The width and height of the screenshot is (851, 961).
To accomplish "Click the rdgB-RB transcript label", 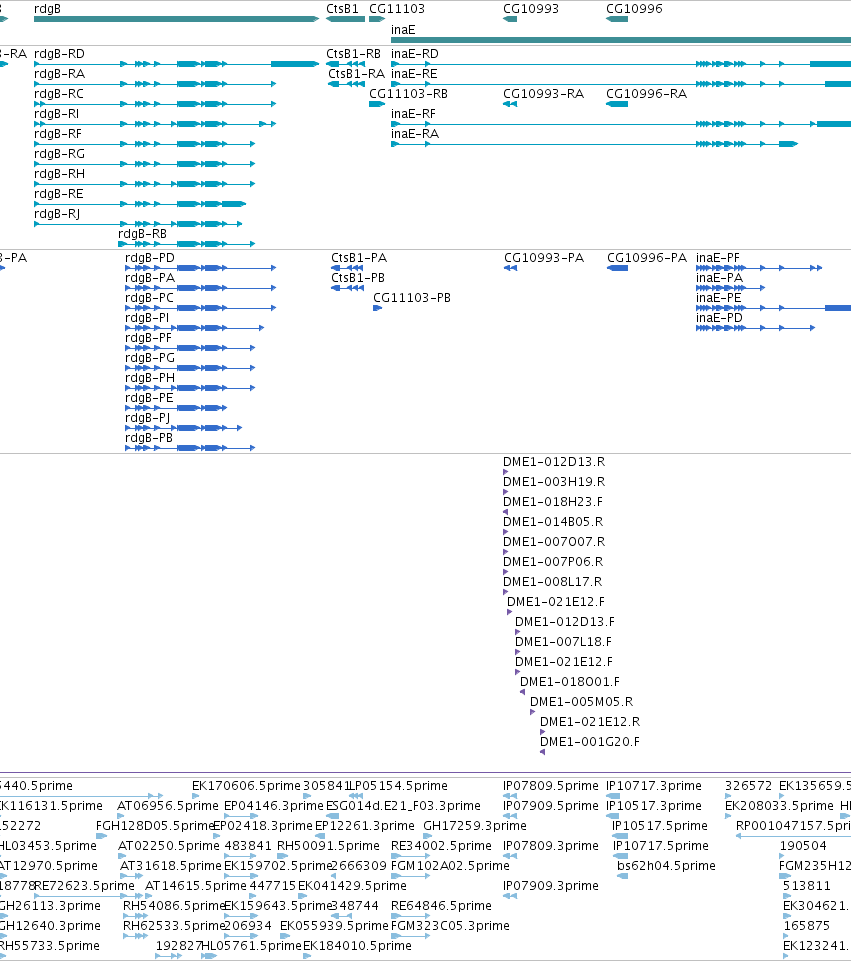I will click(x=142, y=234).
